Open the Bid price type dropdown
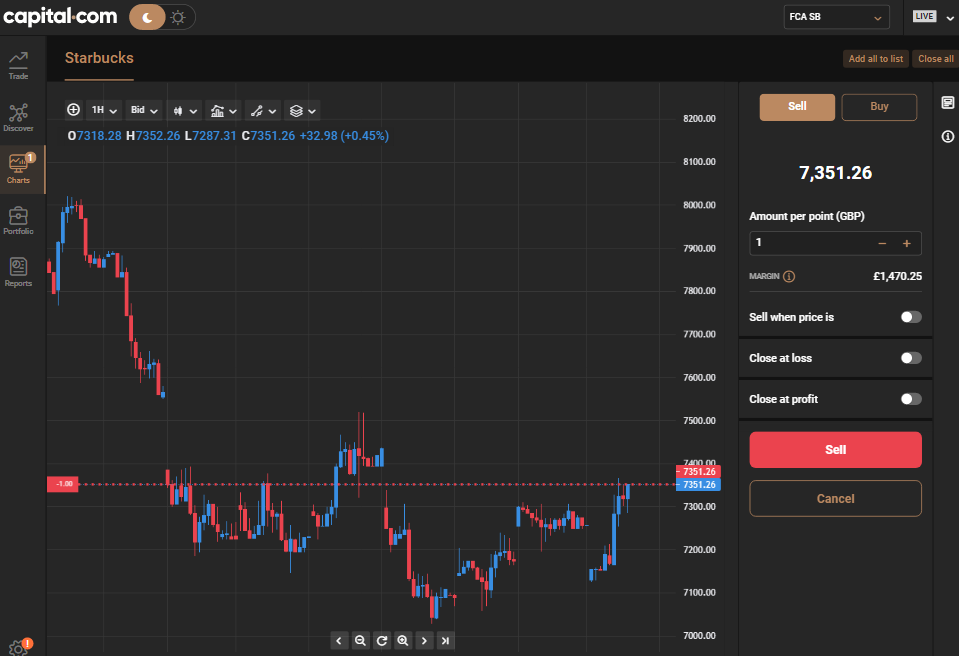959x656 pixels. (144, 110)
